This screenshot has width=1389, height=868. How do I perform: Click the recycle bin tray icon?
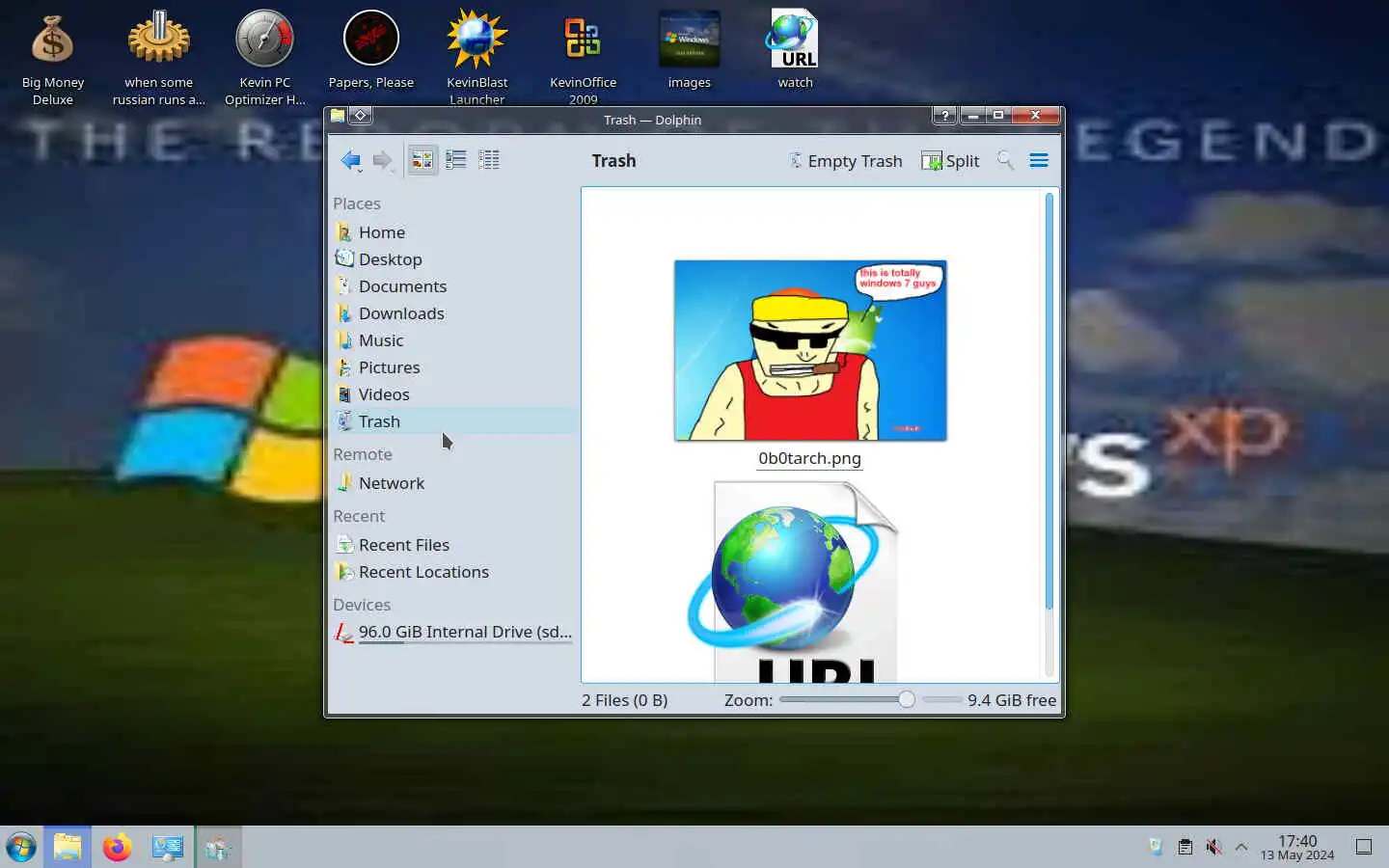(1156, 848)
